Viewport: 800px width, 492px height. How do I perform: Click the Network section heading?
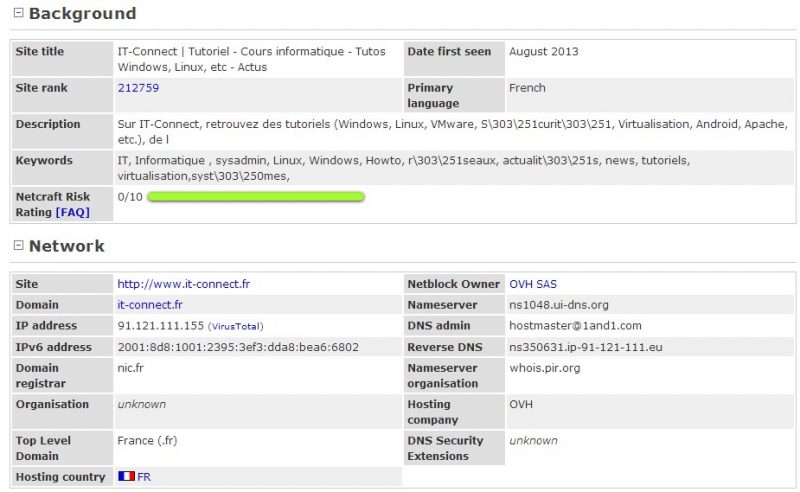pyautogui.click(x=66, y=246)
